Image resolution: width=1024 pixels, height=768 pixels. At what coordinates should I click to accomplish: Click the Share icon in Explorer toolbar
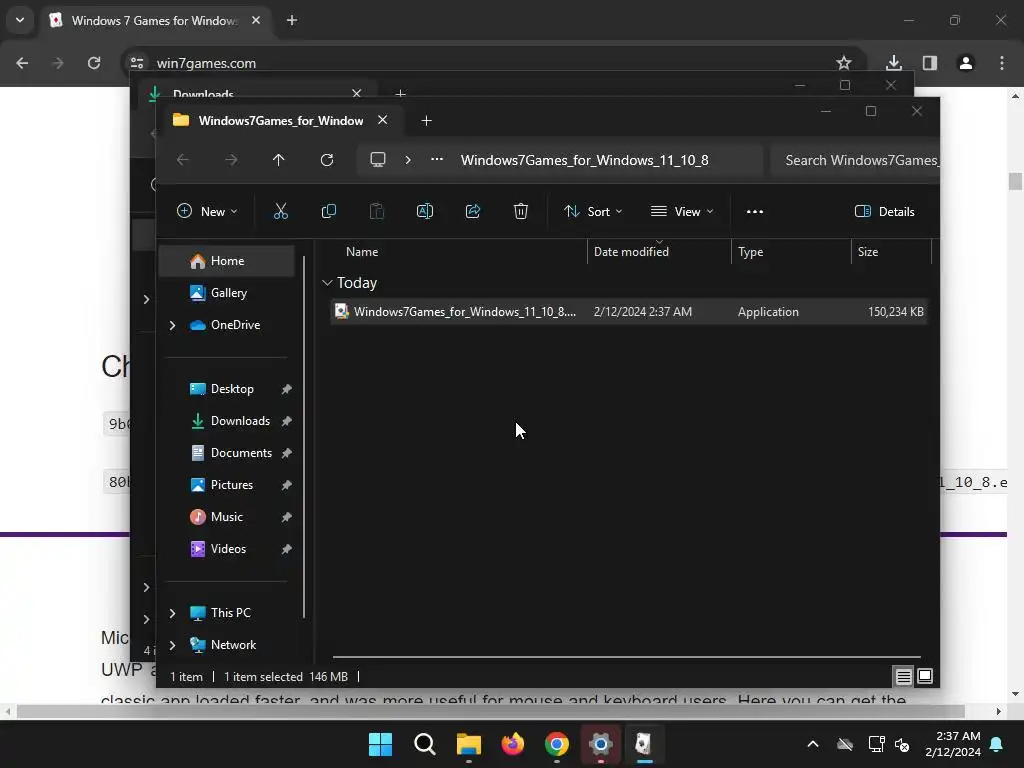click(x=473, y=211)
